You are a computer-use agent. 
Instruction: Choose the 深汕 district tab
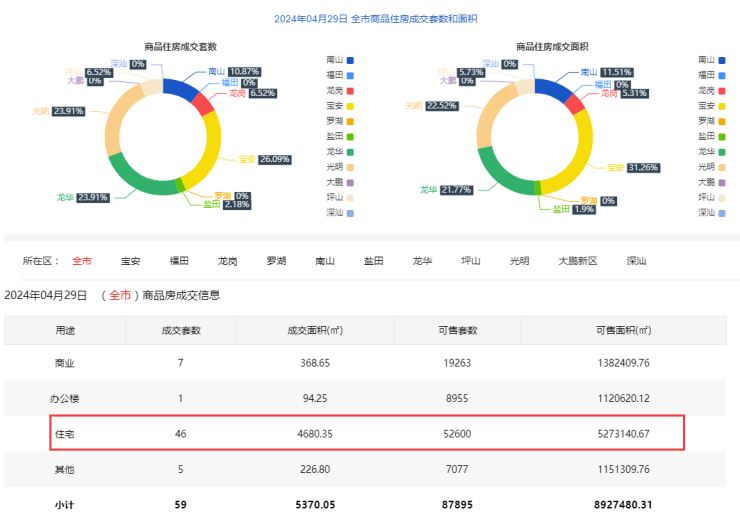point(637,261)
